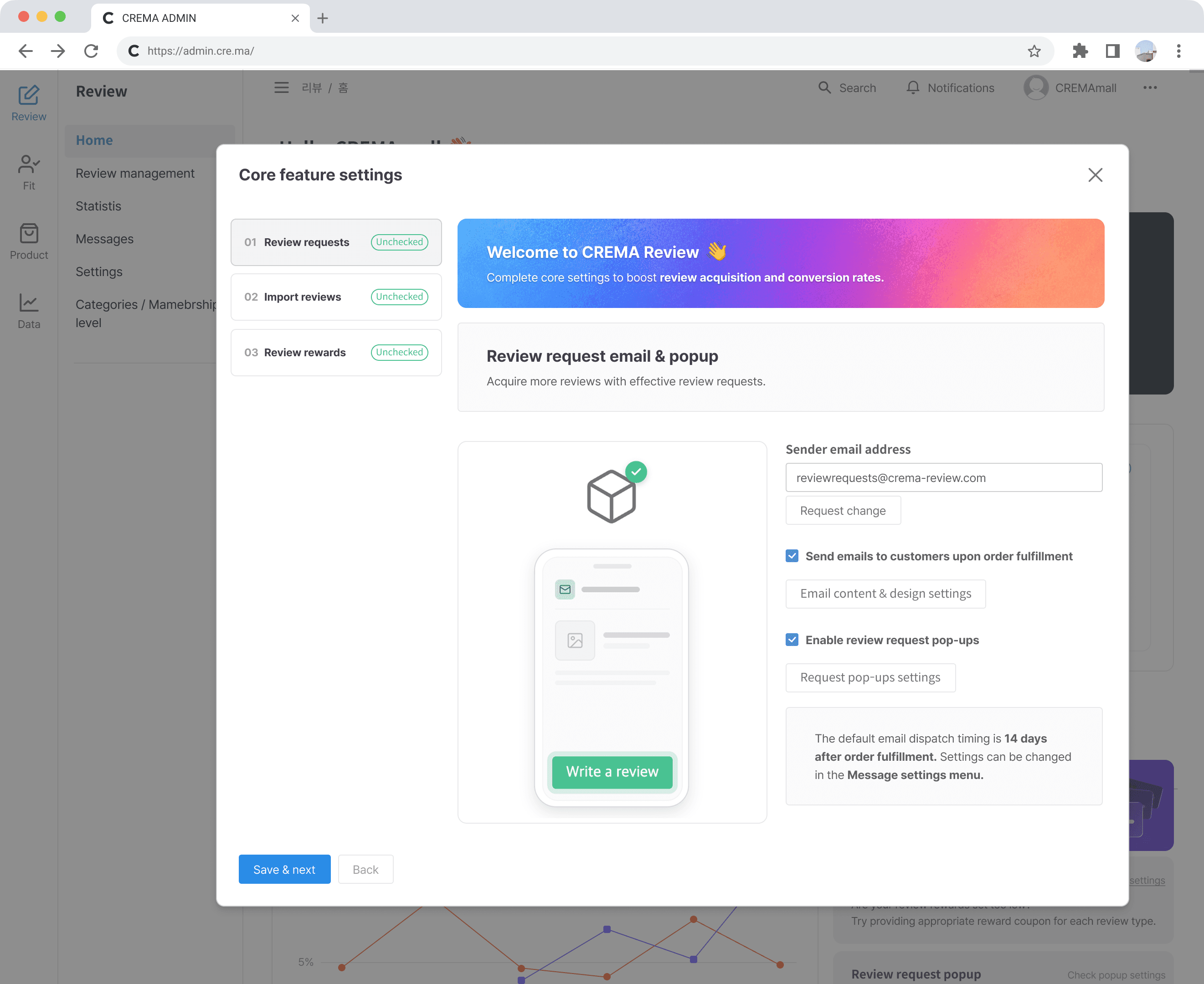
Task: Click the sender email address field
Action: pyautogui.click(x=944, y=478)
